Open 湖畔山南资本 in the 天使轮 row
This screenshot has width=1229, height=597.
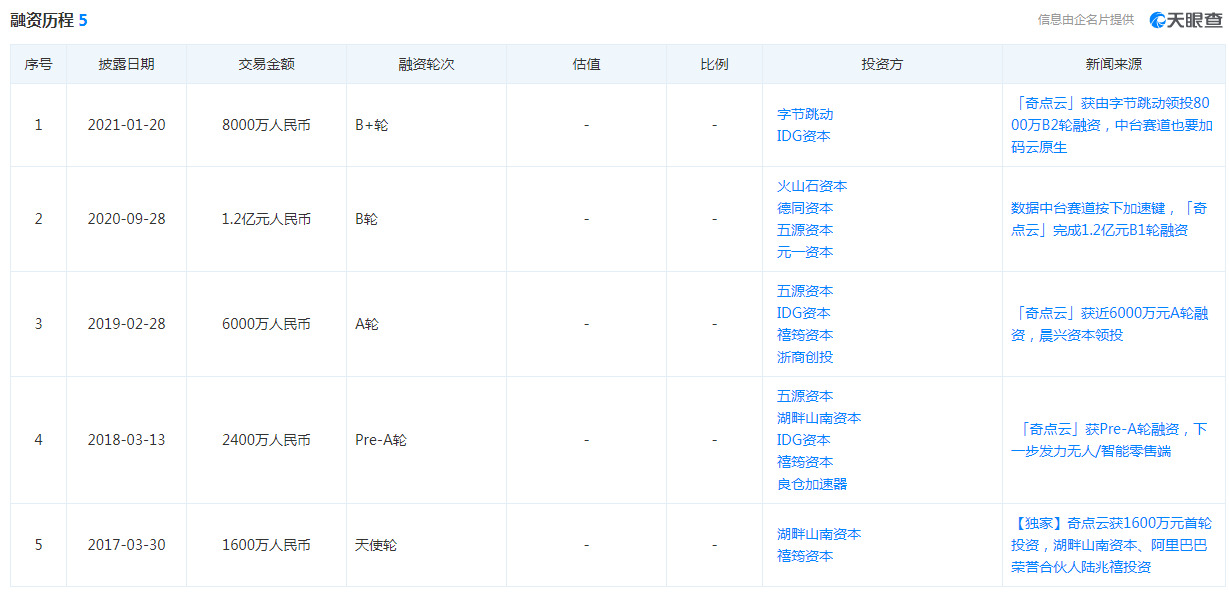click(819, 534)
